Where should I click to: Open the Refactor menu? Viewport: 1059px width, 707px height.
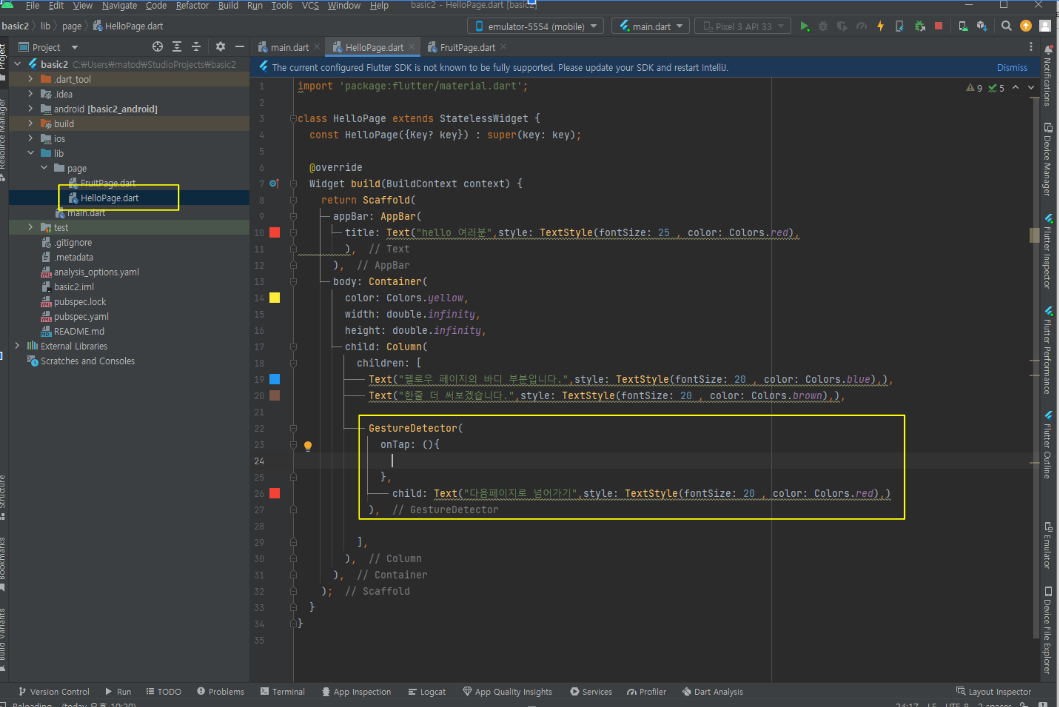click(x=192, y=5)
